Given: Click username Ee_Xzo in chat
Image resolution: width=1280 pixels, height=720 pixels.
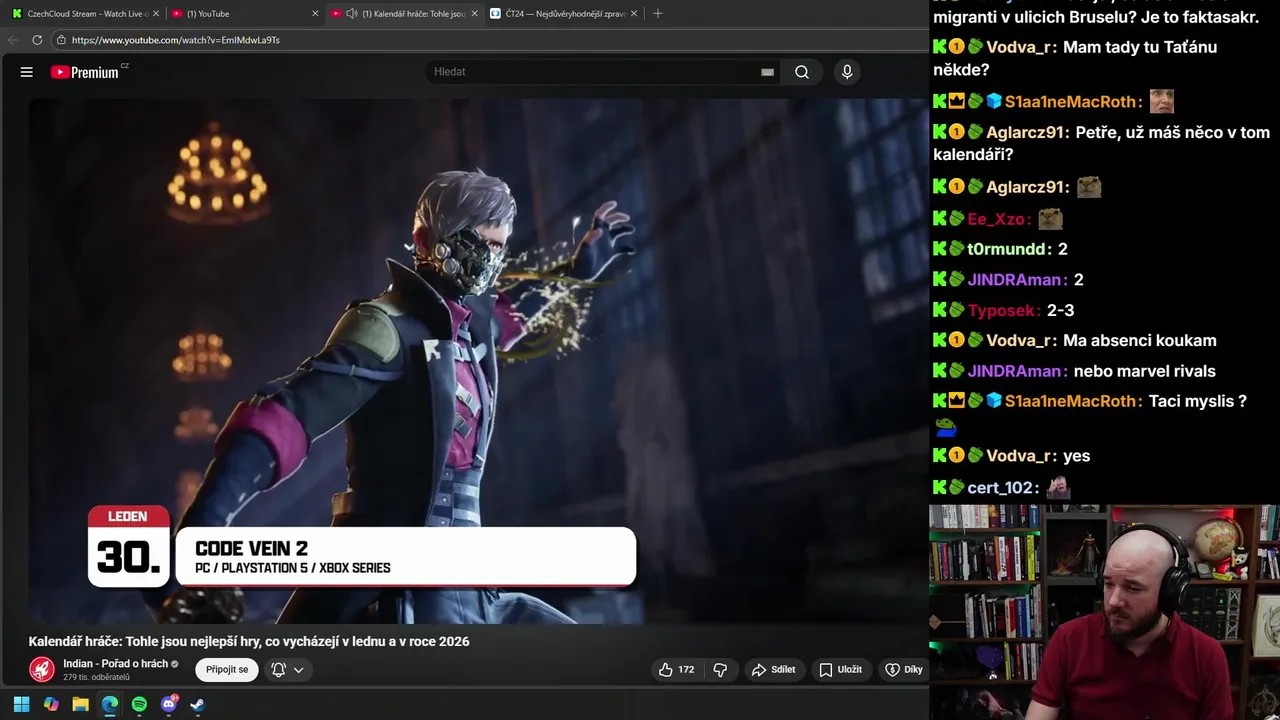Looking at the screenshot, I should coord(998,219).
